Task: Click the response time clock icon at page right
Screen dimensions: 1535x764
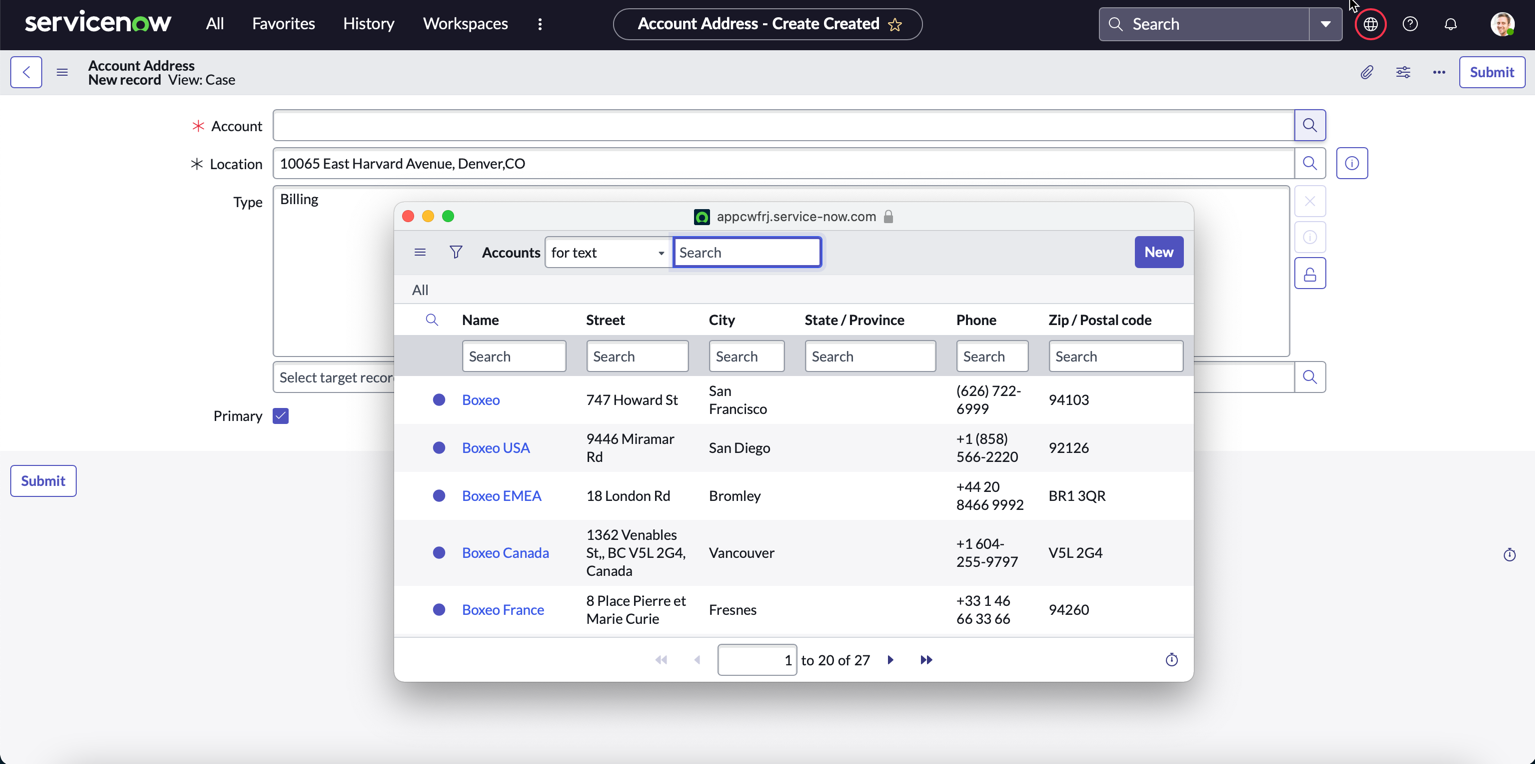Action: (x=1510, y=555)
